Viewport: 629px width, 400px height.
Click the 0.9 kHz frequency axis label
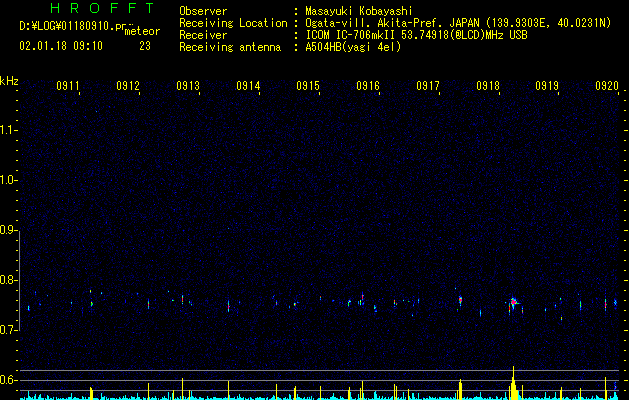(9, 230)
